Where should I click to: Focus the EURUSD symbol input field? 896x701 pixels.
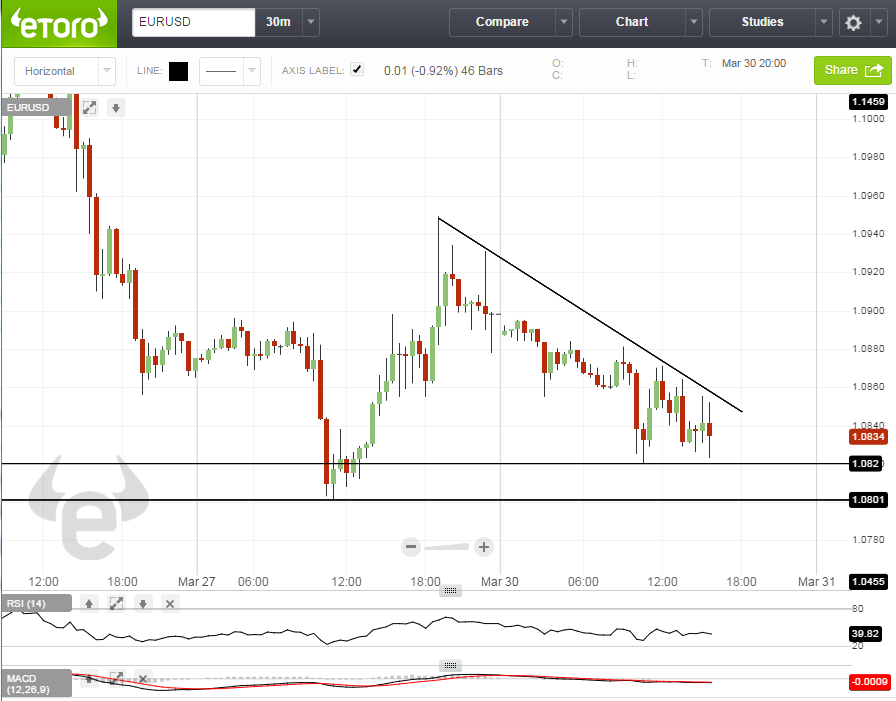194,22
